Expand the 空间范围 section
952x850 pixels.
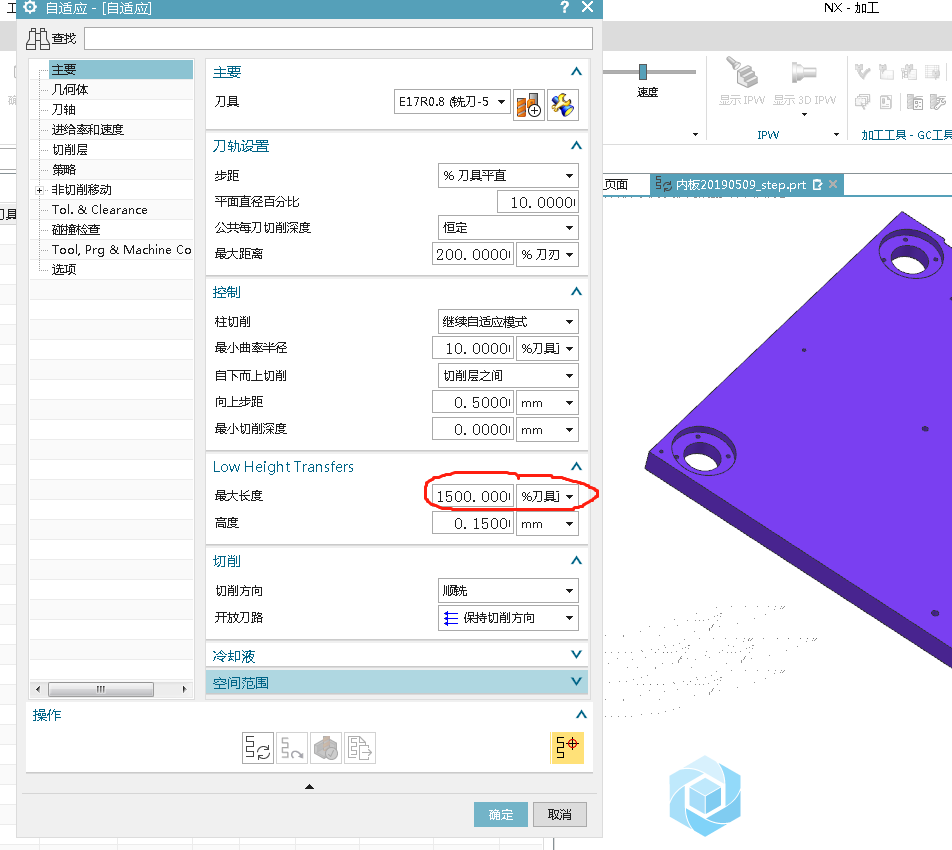click(577, 681)
